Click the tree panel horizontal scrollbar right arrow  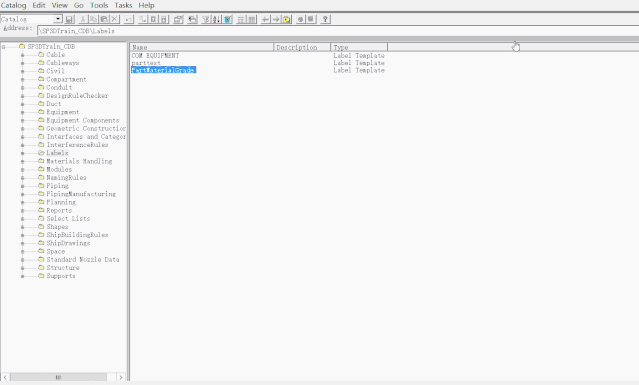(121, 377)
